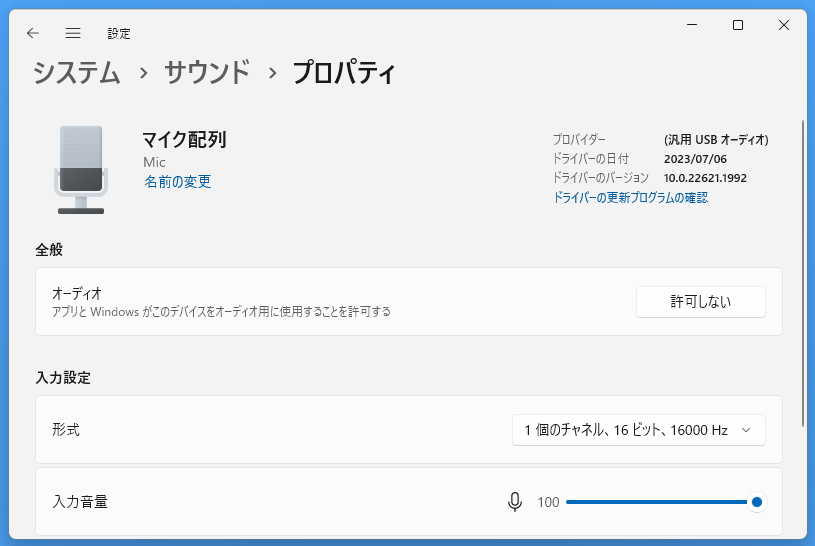
Task: Click the chevron before プロパティ
Action: 272,73
